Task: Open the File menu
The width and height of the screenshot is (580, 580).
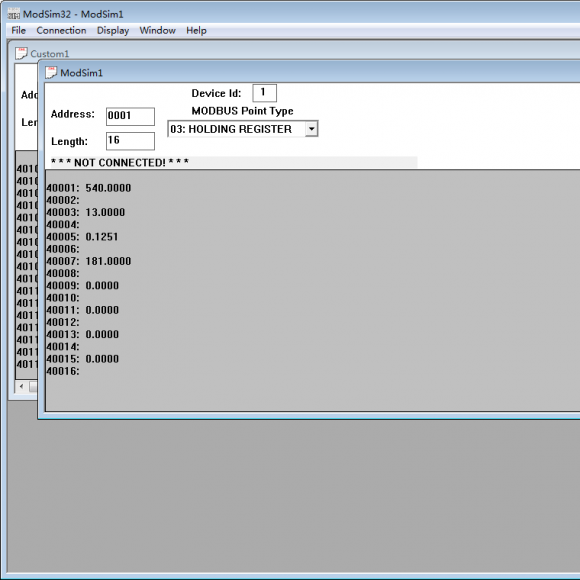Action: pyautogui.click(x=18, y=30)
